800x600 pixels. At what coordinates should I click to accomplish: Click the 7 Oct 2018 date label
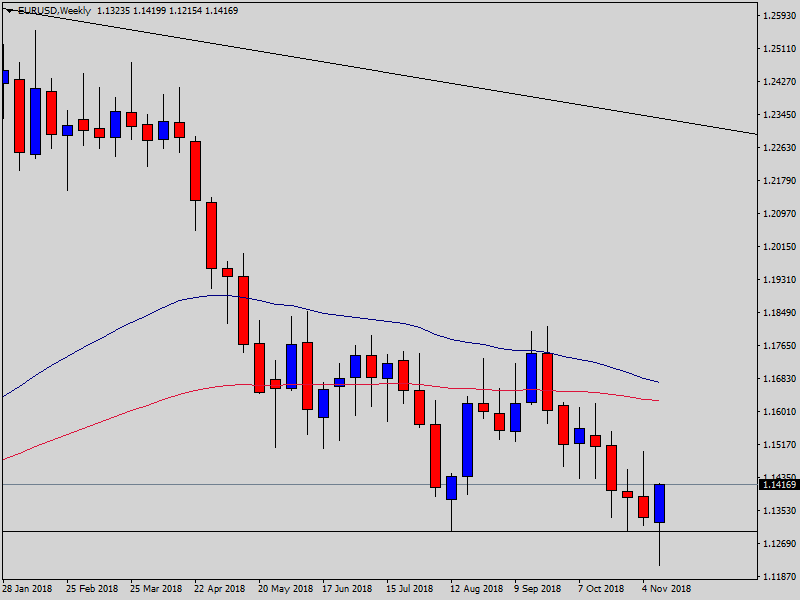click(x=601, y=589)
